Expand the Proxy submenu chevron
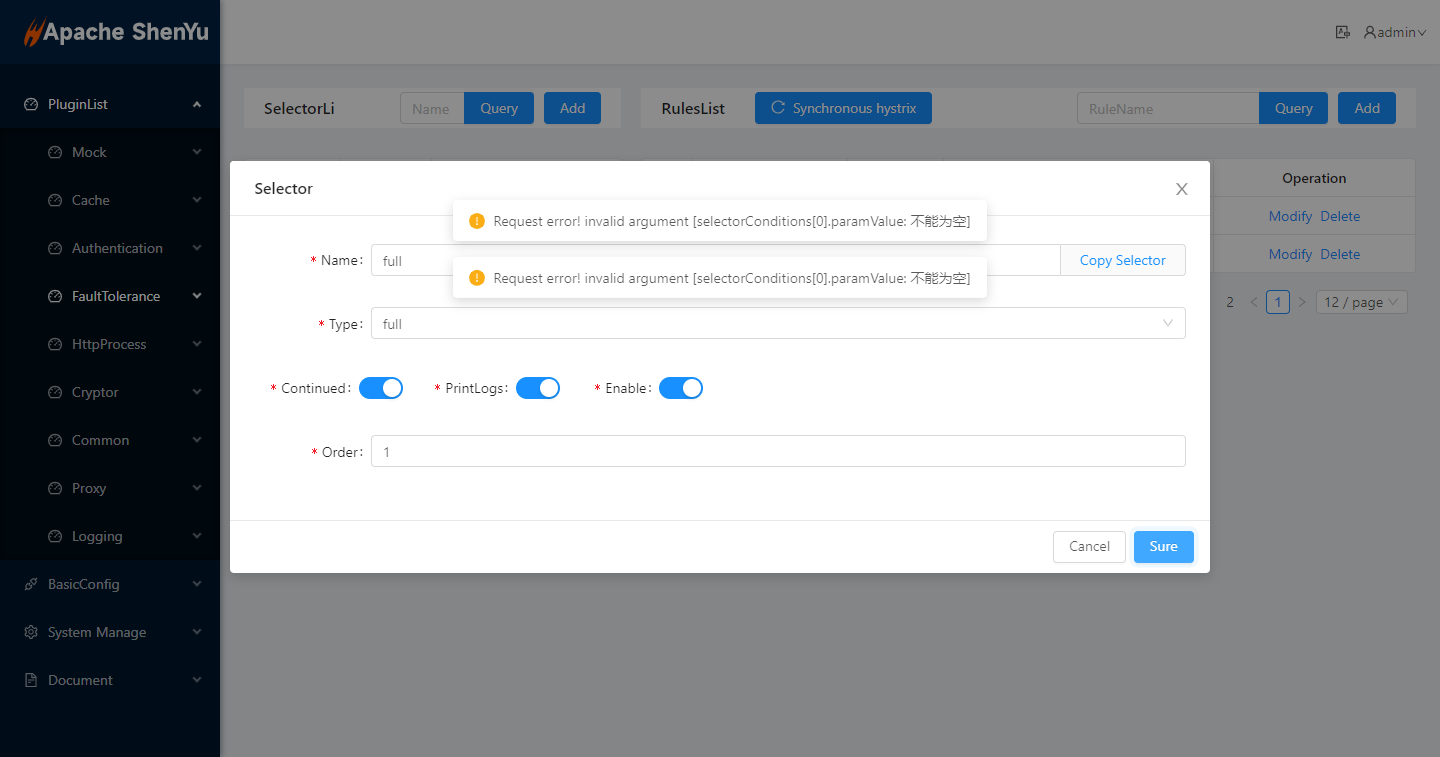Image resolution: width=1440 pixels, height=757 pixels. pyautogui.click(x=197, y=488)
